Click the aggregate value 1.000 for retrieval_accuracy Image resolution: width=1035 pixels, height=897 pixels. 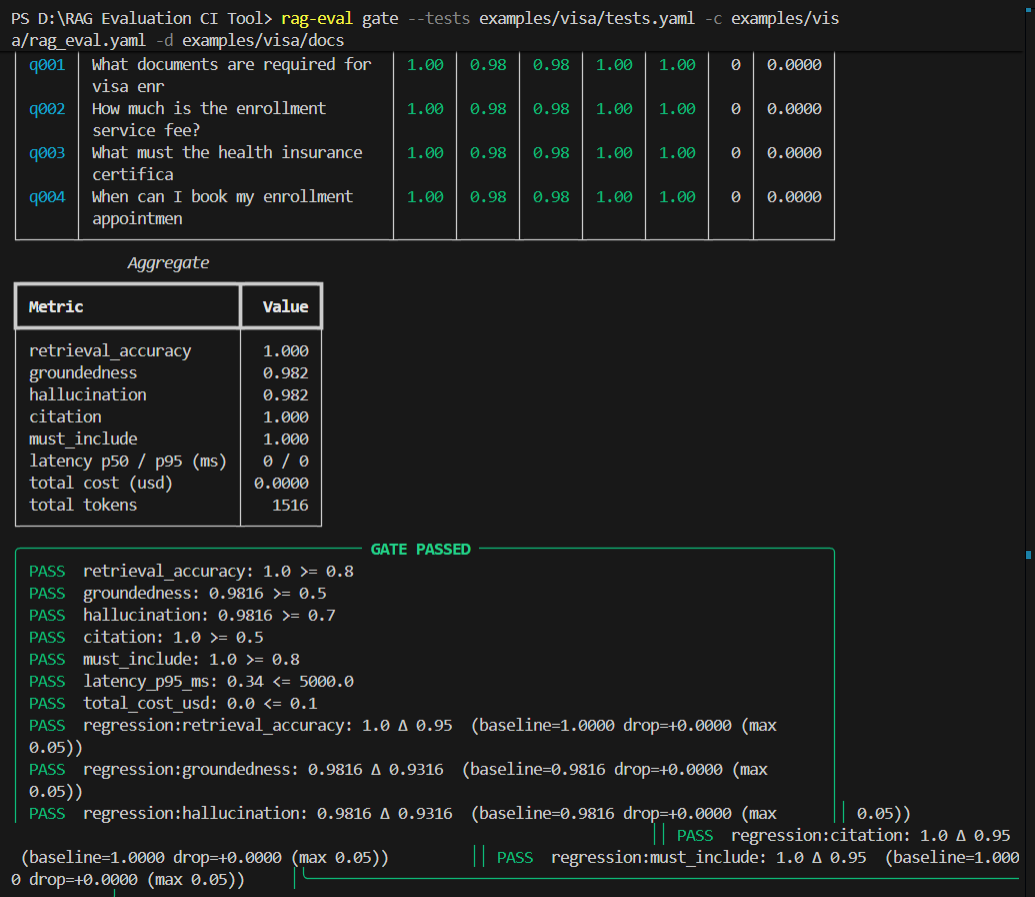click(x=285, y=351)
